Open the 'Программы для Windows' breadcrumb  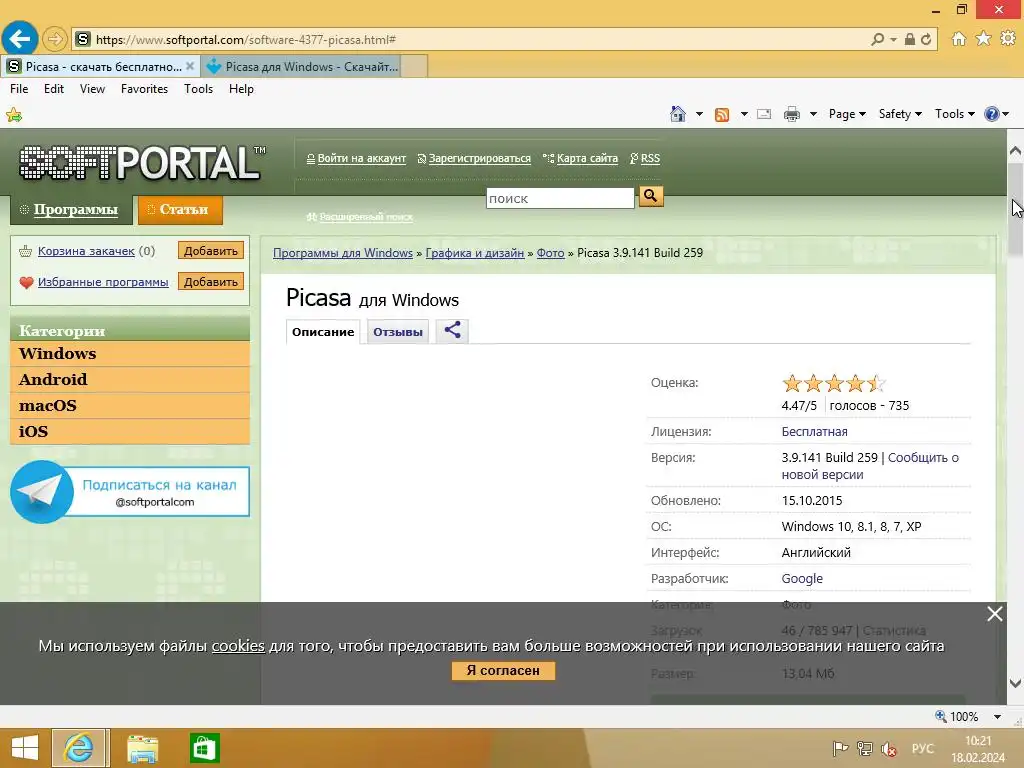click(343, 253)
